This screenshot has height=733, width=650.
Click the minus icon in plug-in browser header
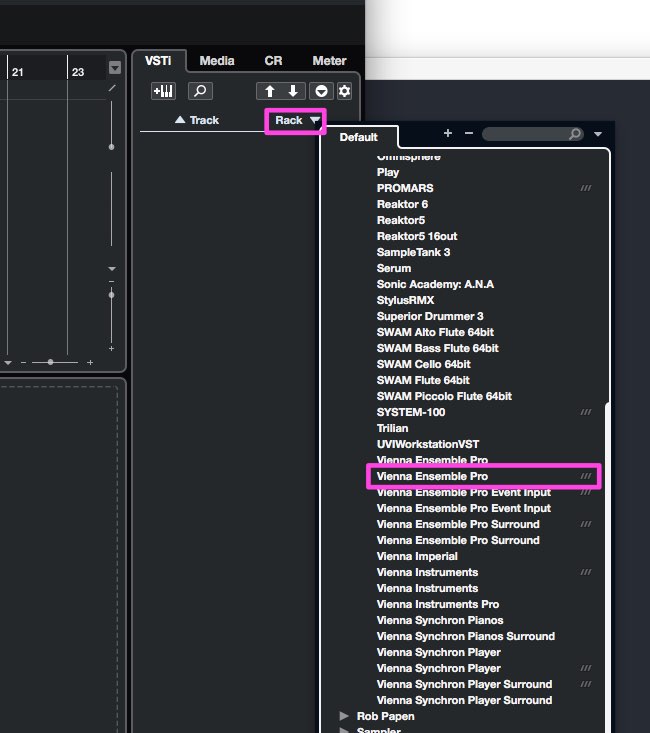point(469,133)
